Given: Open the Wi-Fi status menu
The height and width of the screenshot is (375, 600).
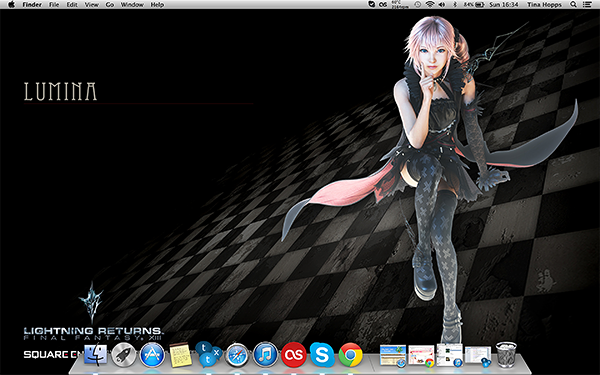Looking at the screenshot, I should pos(430,5).
